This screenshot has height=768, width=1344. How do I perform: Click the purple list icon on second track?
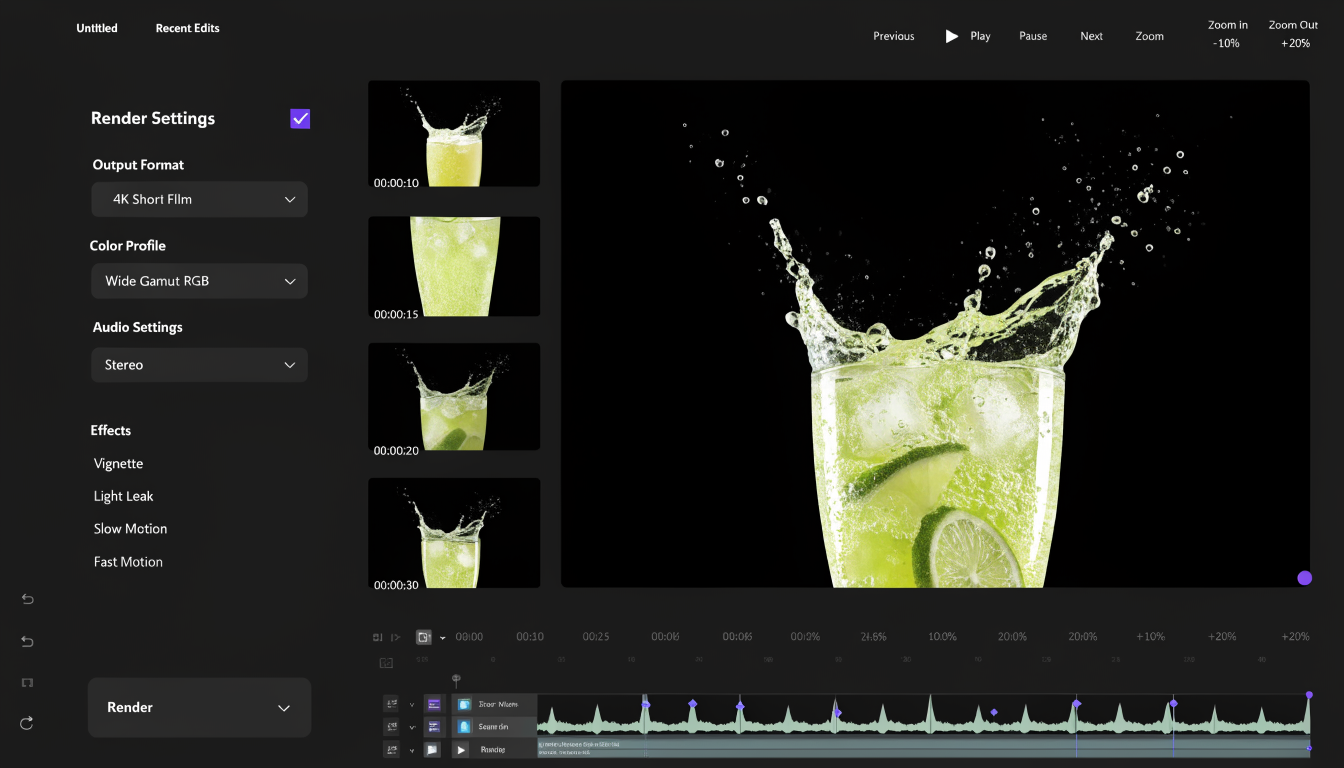[x=434, y=727]
